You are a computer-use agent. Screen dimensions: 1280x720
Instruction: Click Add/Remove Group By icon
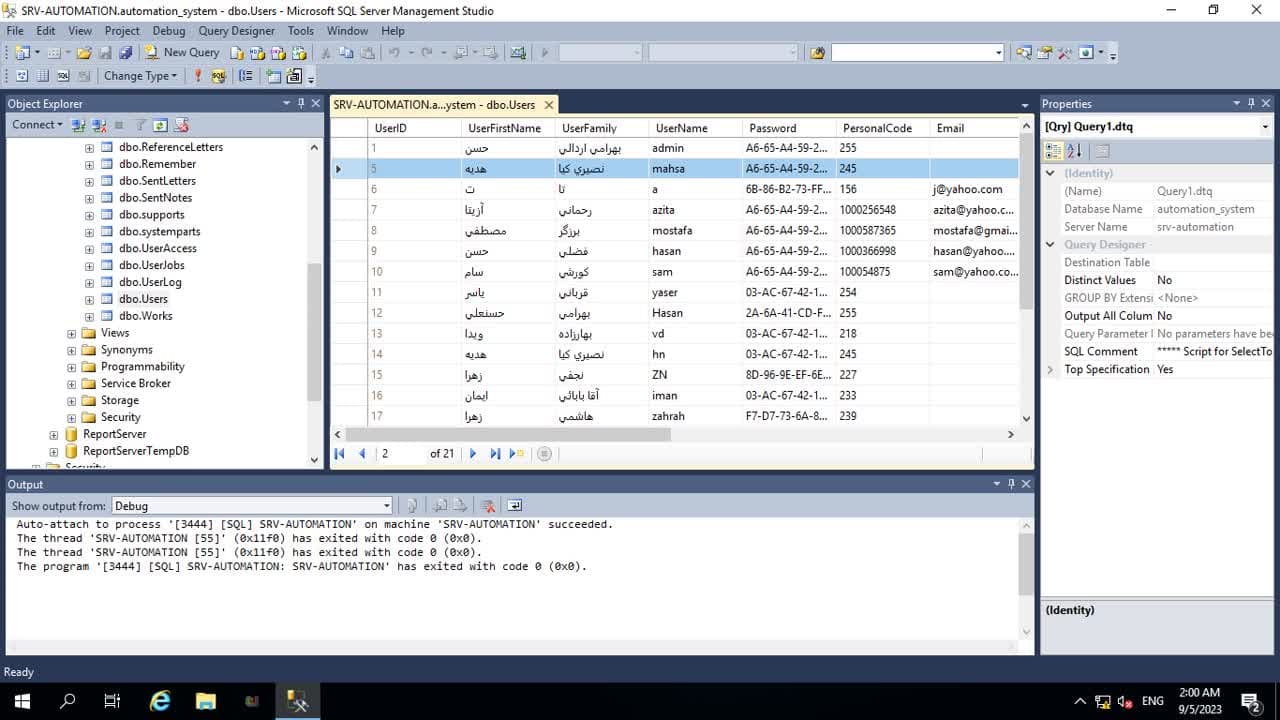point(246,76)
